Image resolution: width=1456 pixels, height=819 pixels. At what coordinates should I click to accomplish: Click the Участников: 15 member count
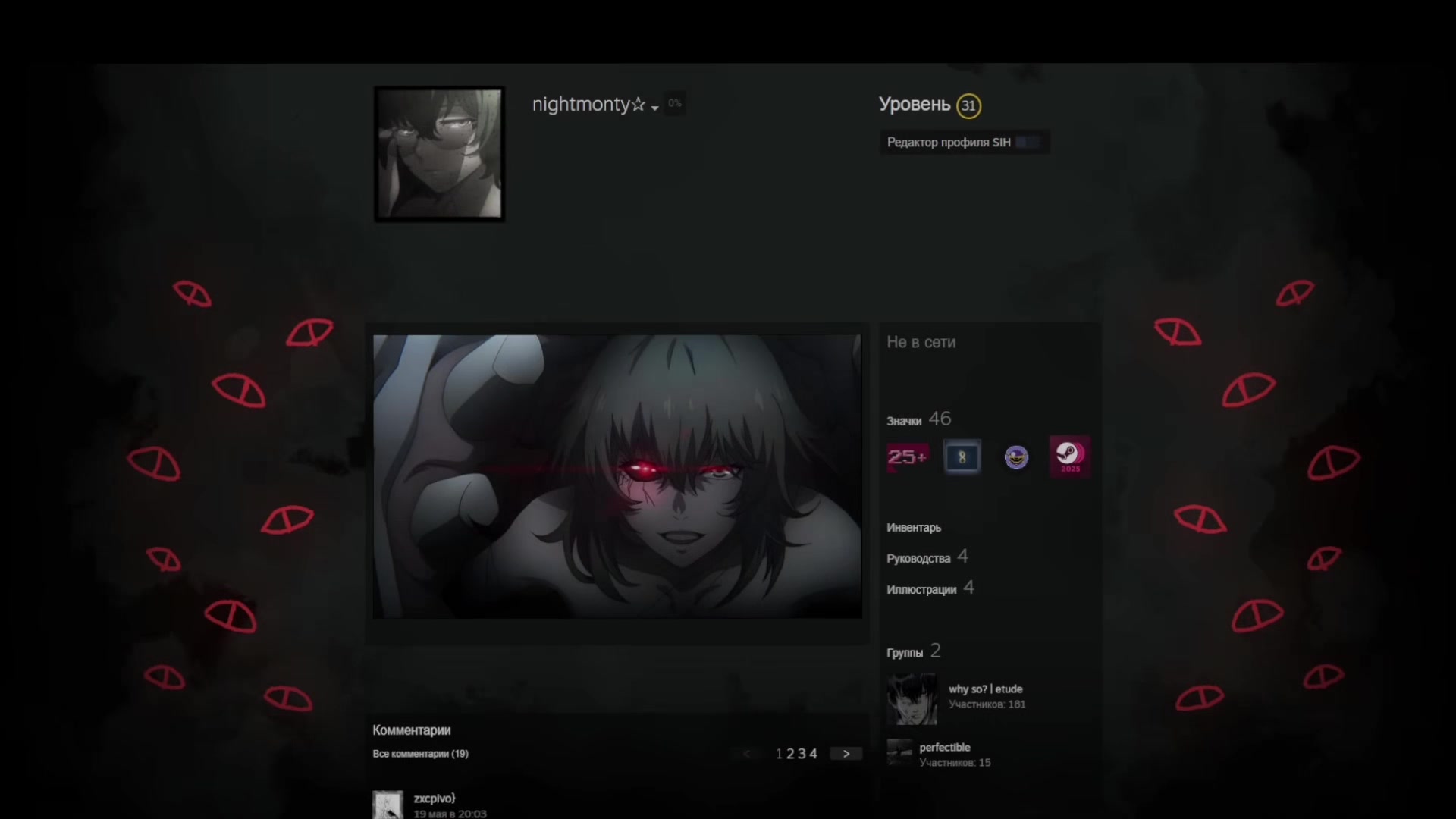coord(955,763)
